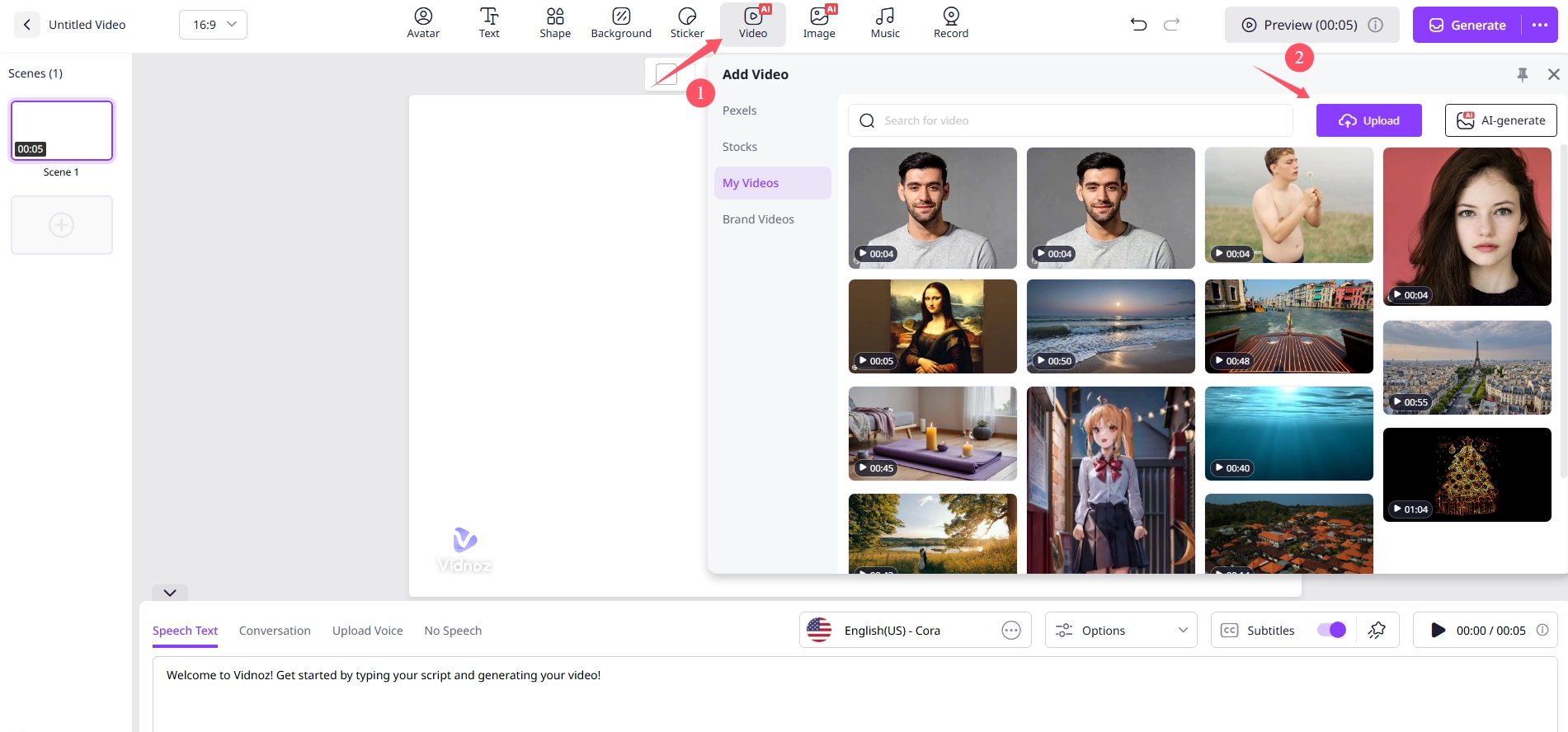Open the Music tool
The height and width of the screenshot is (732, 1568).
click(885, 24)
